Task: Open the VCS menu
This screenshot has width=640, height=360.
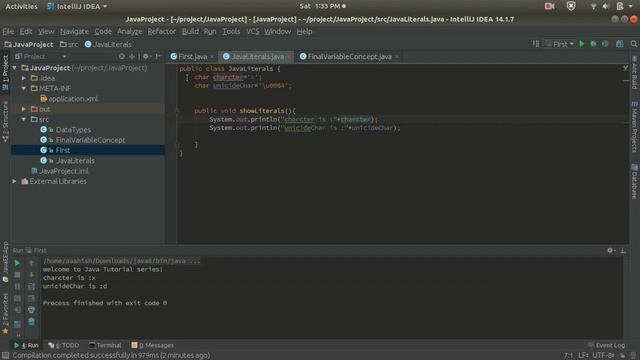Action: (x=252, y=31)
